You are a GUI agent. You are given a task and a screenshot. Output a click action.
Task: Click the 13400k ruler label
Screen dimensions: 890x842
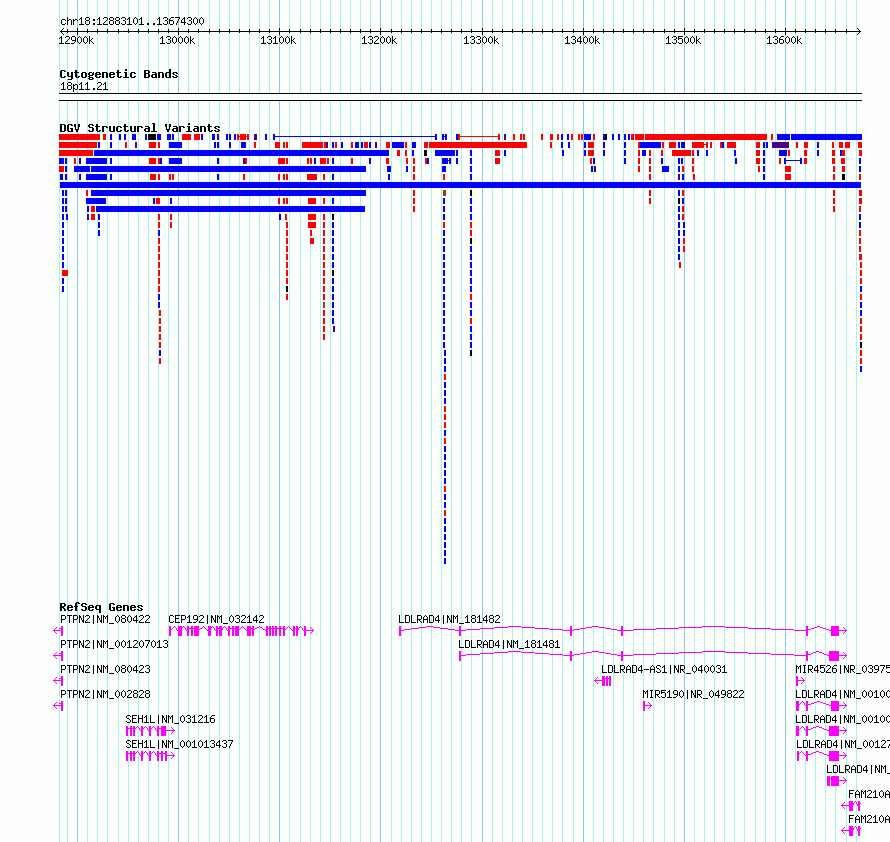tap(582, 40)
